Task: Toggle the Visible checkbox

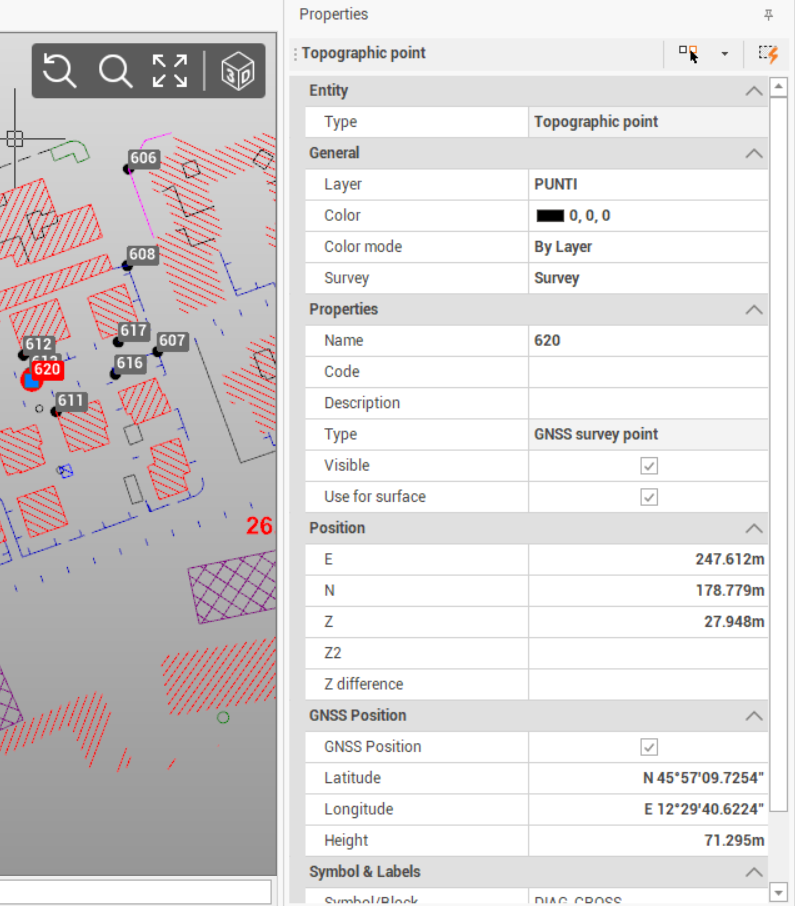Action: pyautogui.click(x=649, y=466)
